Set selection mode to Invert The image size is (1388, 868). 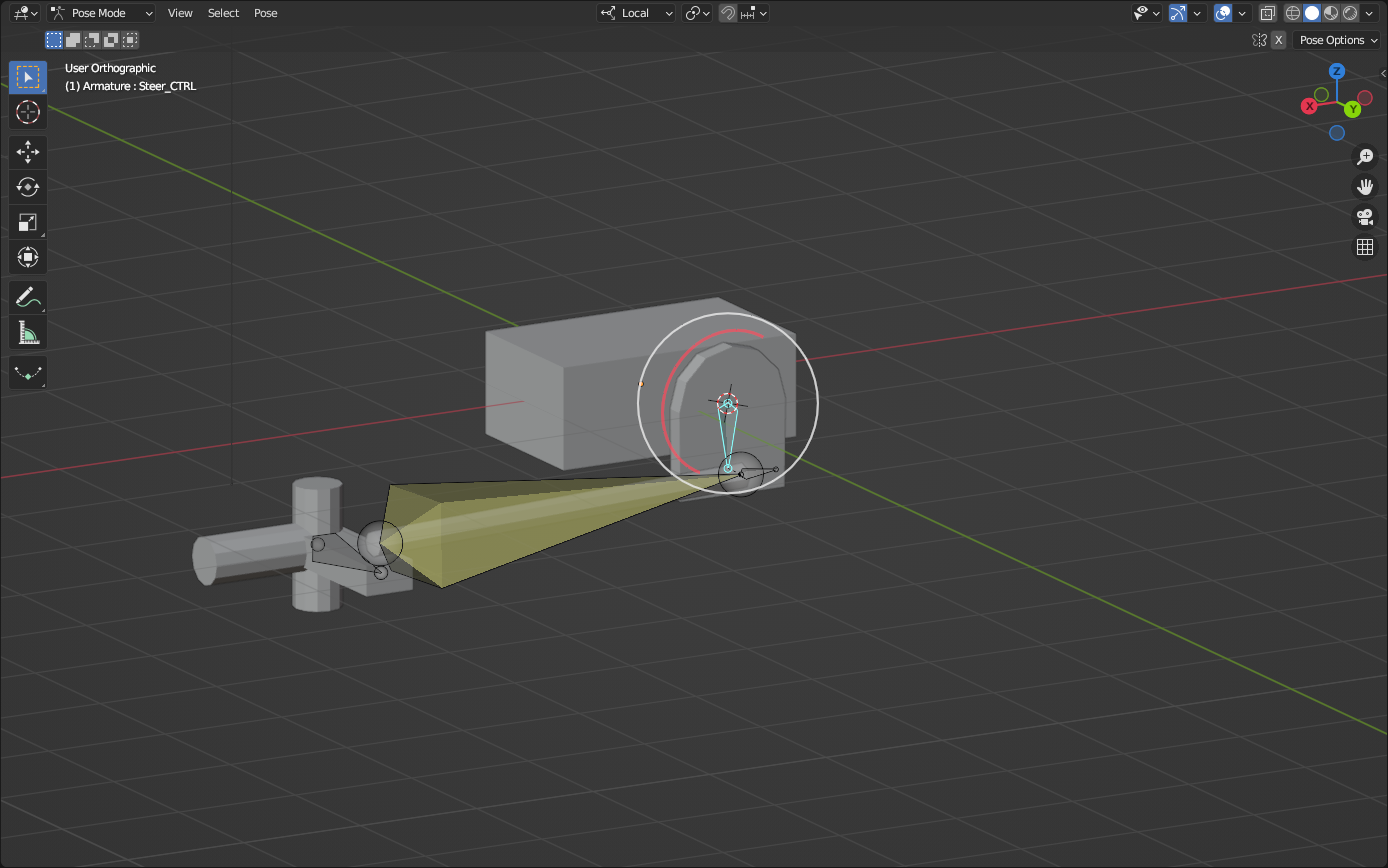[111, 40]
